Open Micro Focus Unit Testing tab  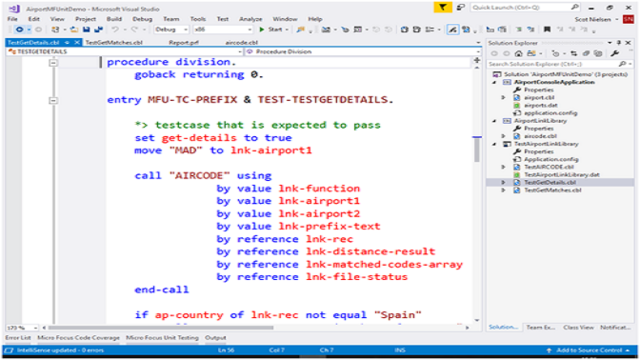pos(162,338)
